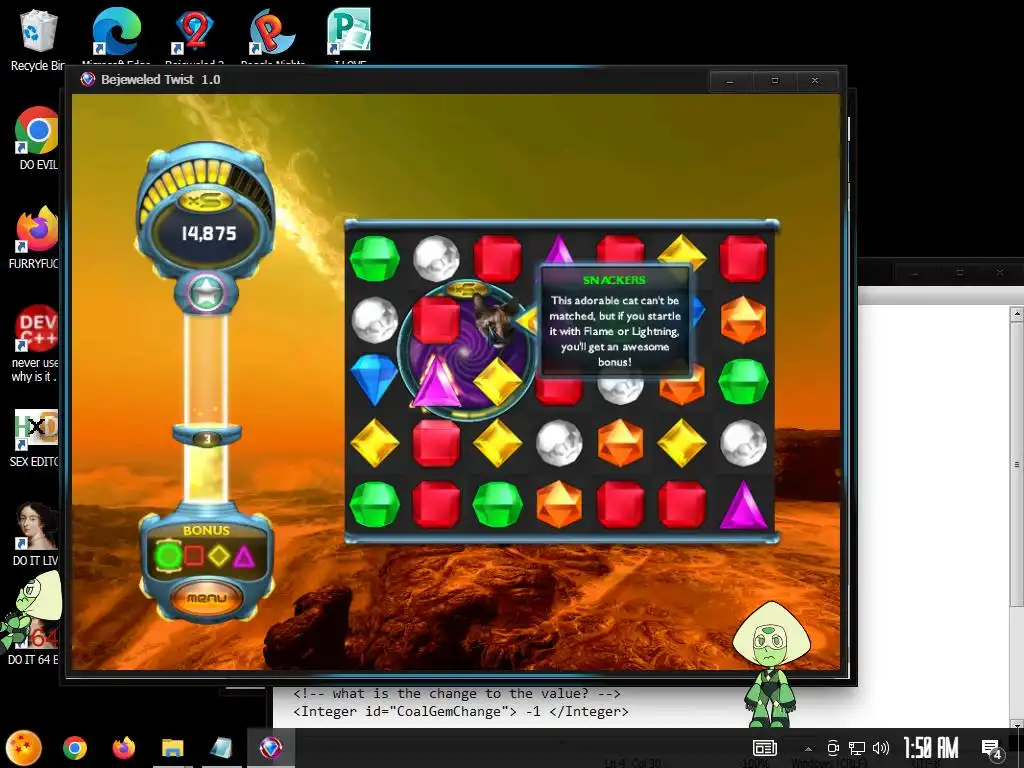Select the red gem in the board's top-right corner
The image size is (1024, 768).
(x=743, y=259)
